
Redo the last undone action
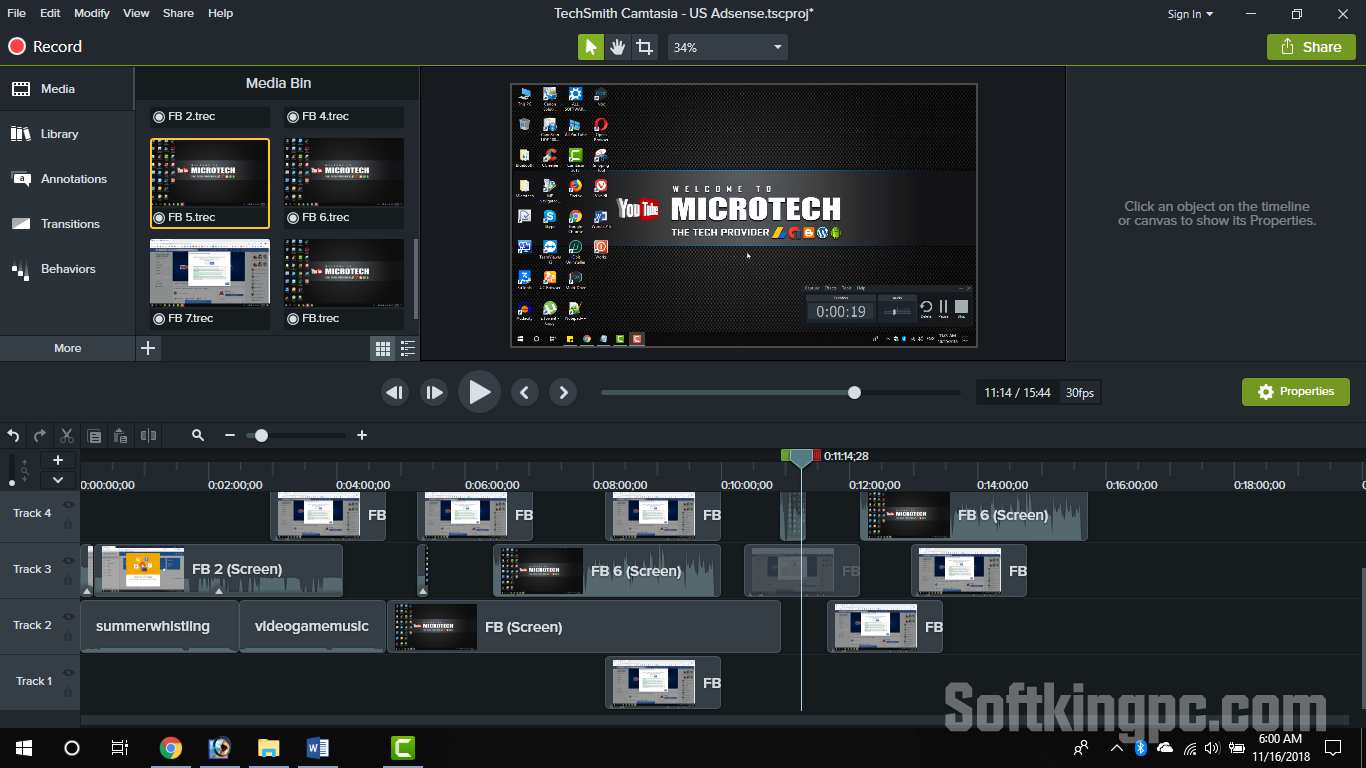40,435
